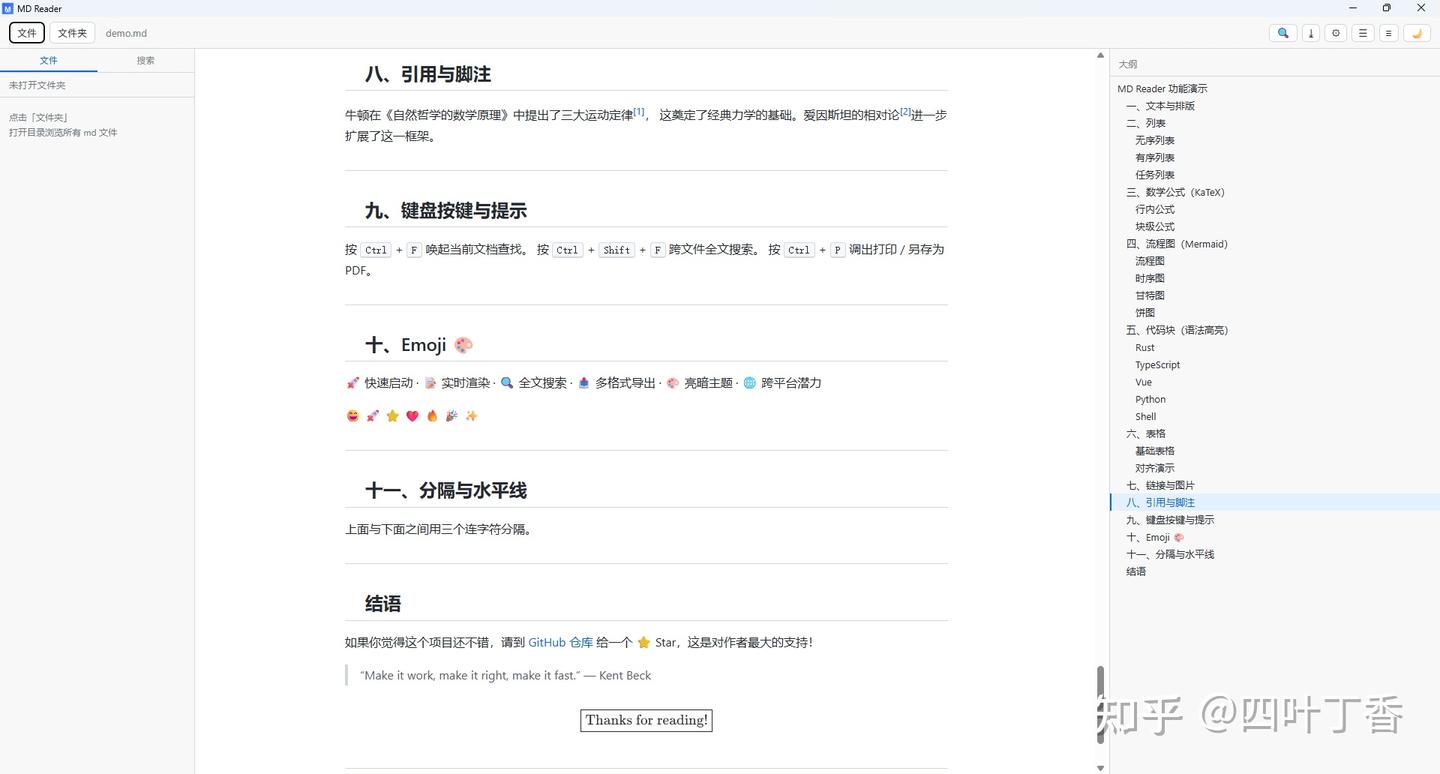Image resolution: width=1440 pixels, height=774 pixels.
Task: Click the vertical scrollbar thumb
Action: pos(1101,704)
